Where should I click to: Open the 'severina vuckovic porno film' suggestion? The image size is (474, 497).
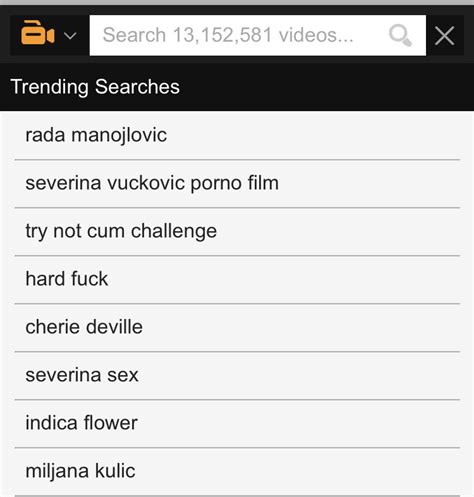pos(237,184)
